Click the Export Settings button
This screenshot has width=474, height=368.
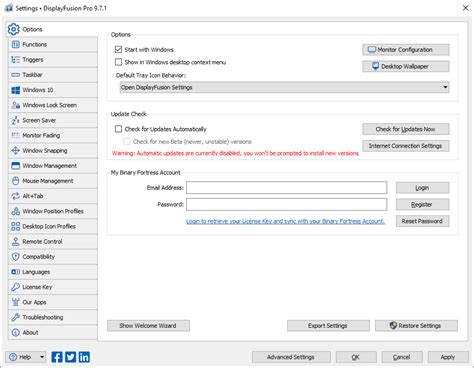328,326
